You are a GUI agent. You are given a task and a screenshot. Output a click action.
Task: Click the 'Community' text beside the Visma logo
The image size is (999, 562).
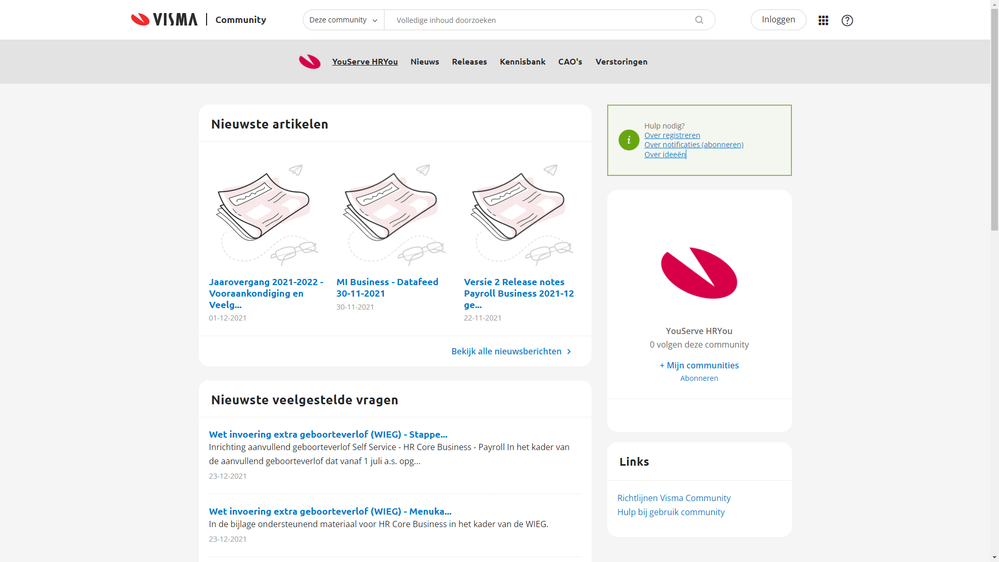241,20
